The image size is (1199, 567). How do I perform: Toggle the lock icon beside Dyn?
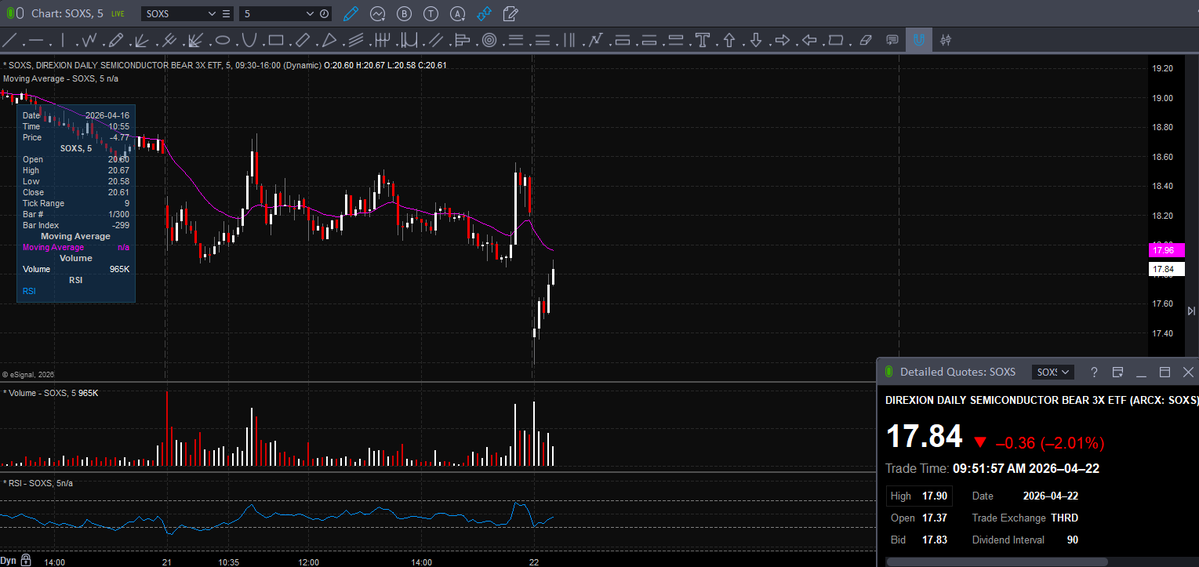click(26, 561)
